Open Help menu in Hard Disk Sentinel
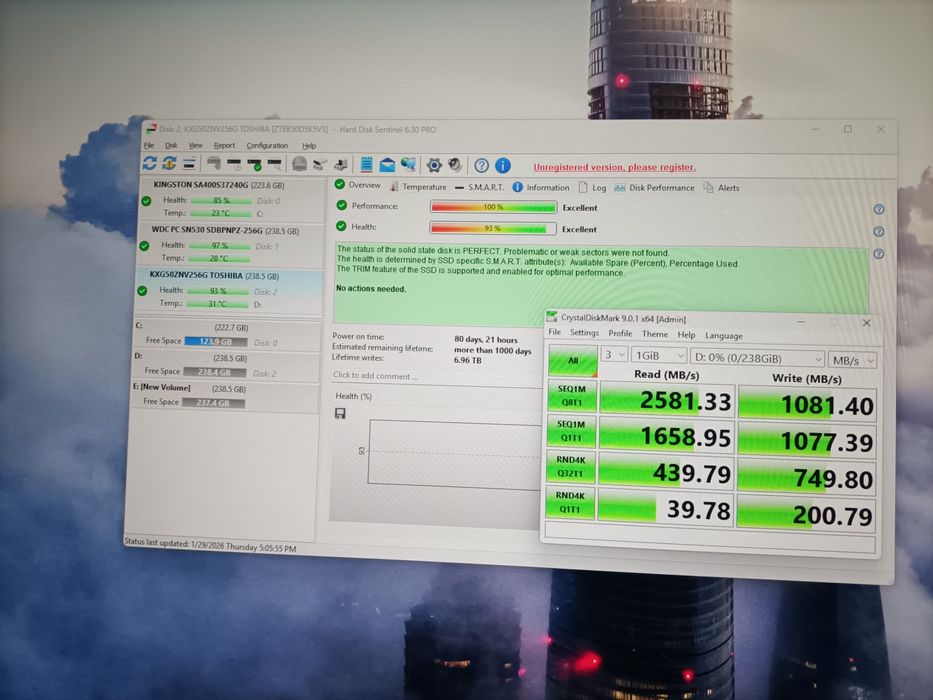 (309, 146)
